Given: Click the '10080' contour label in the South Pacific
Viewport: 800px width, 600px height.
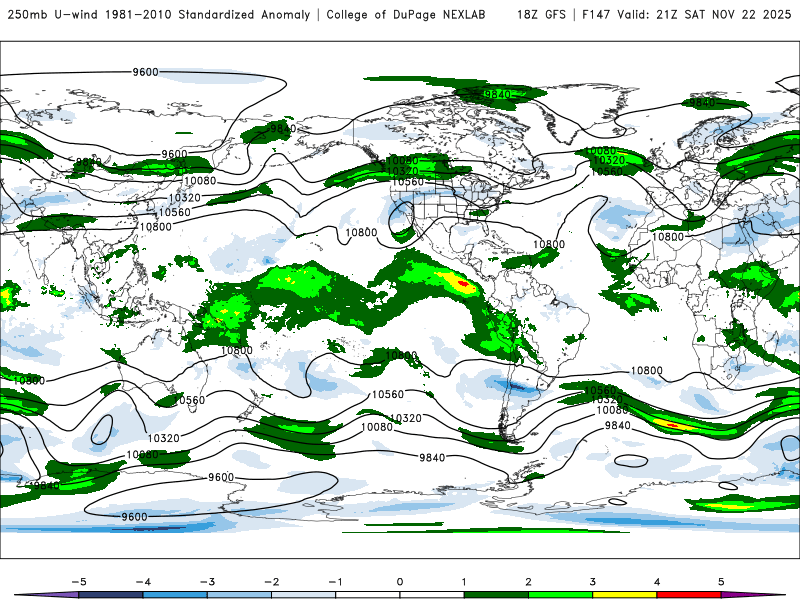Looking at the screenshot, I should [377, 427].
